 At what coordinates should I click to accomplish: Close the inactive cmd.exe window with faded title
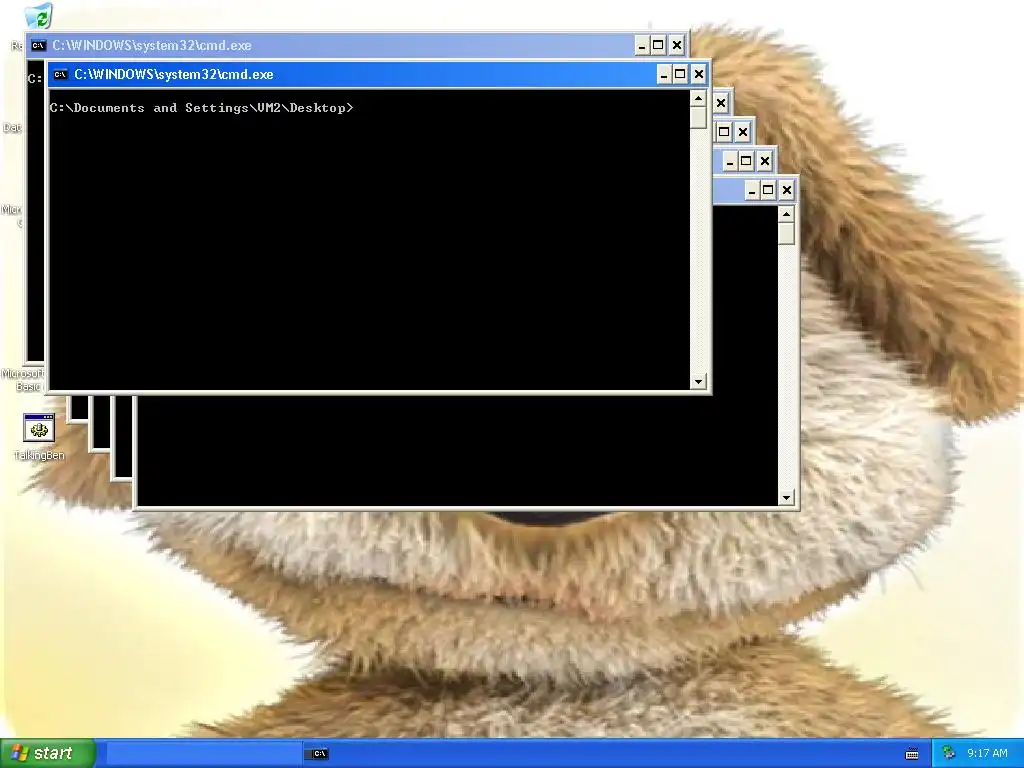click(677, 45)
